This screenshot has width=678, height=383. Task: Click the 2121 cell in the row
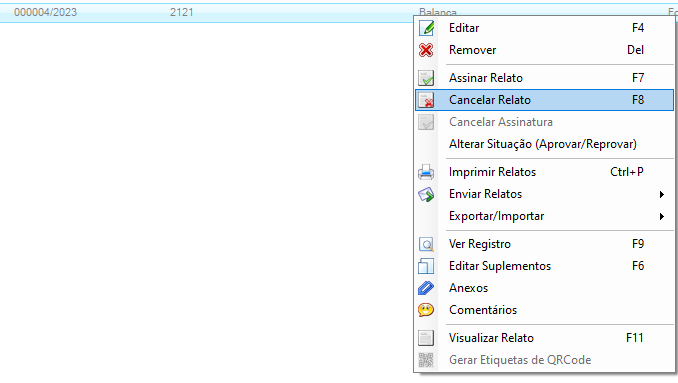(182, 13)
